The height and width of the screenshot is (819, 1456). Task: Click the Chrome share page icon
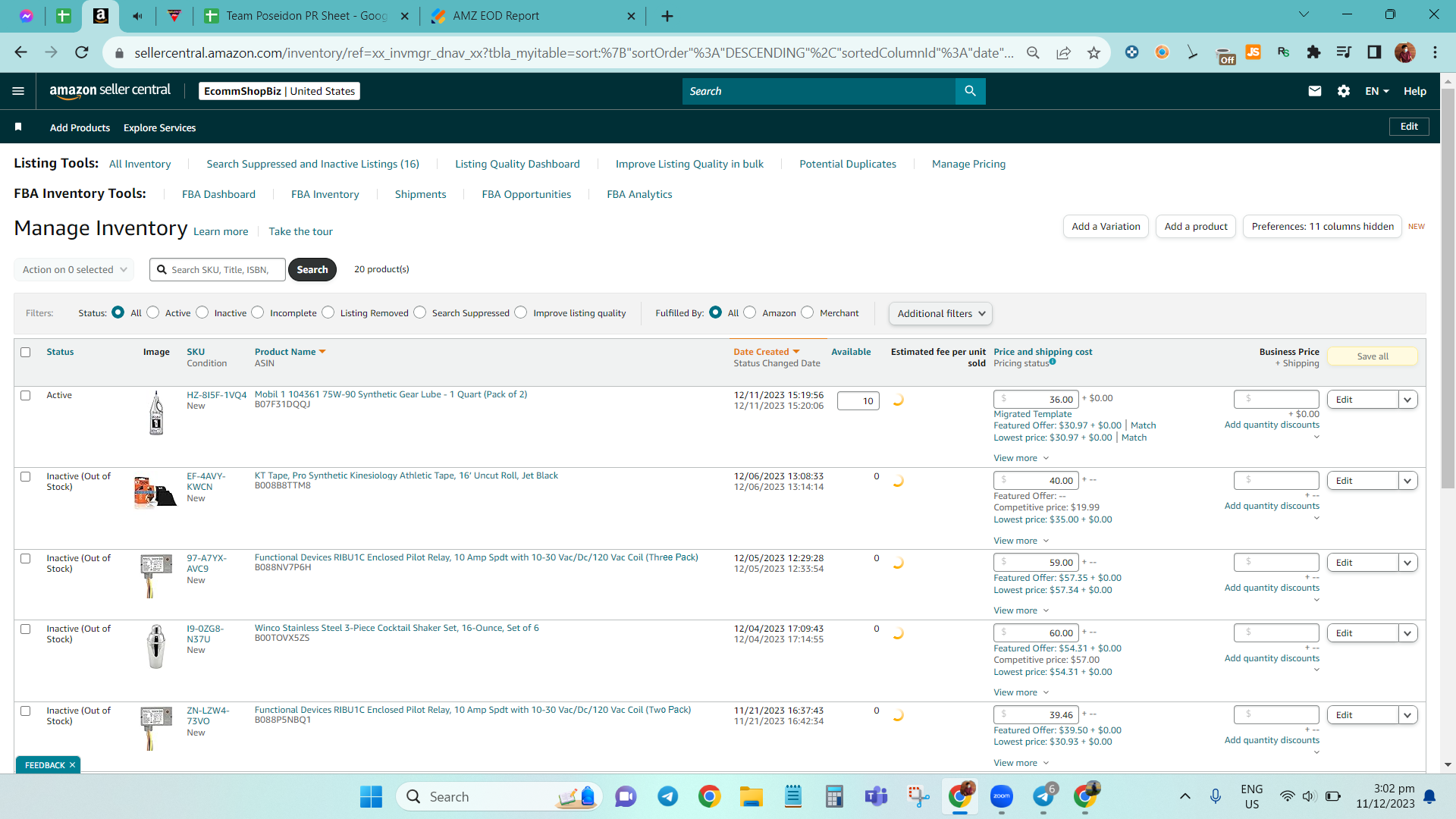(x=1064, y=52)
